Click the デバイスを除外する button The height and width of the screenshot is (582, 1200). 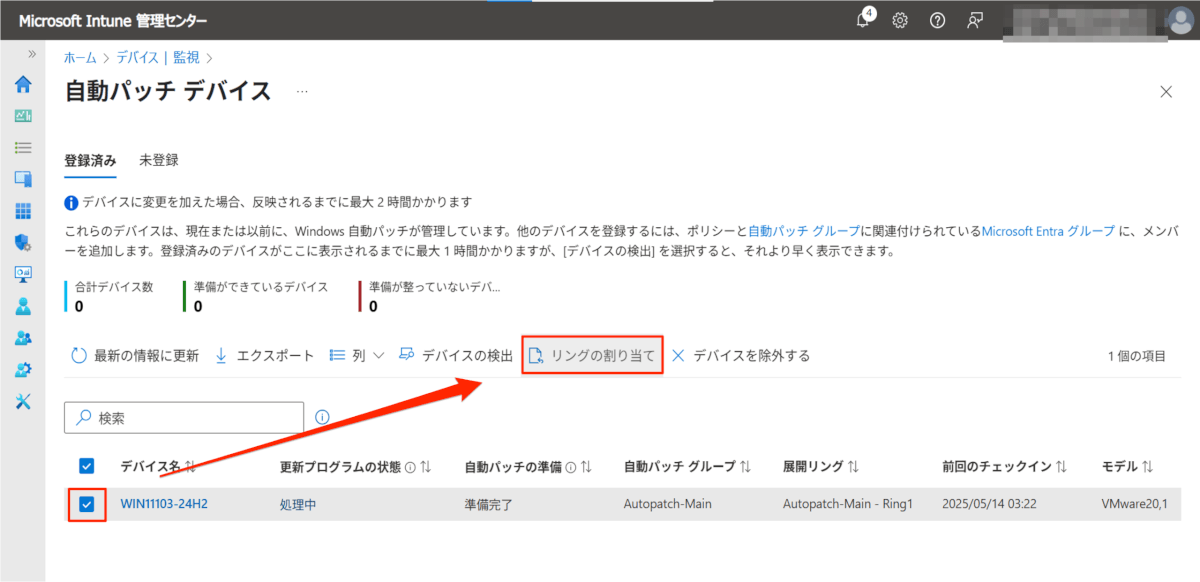click(x=740, y=356)
